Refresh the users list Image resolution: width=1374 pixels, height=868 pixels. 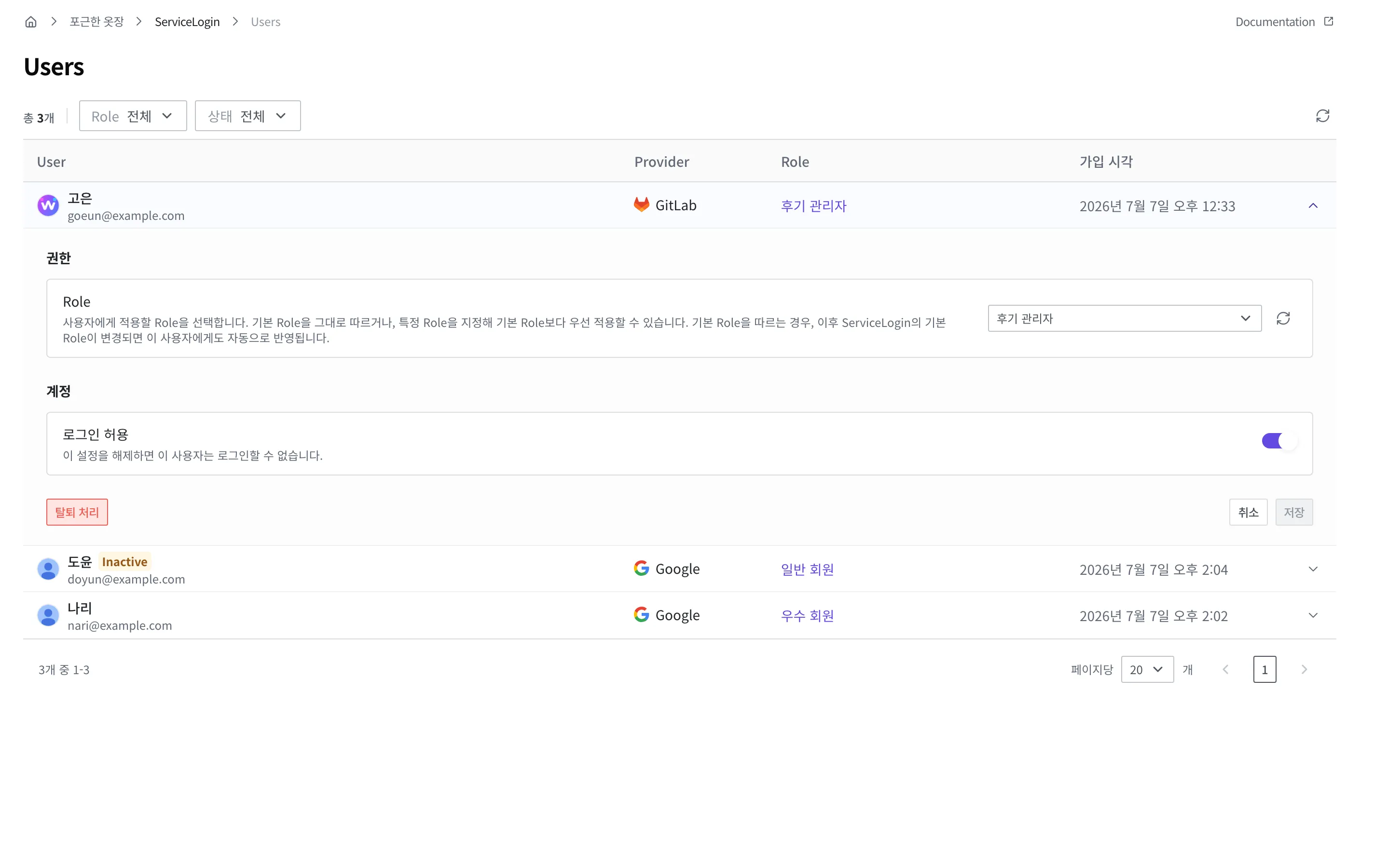1323,116
